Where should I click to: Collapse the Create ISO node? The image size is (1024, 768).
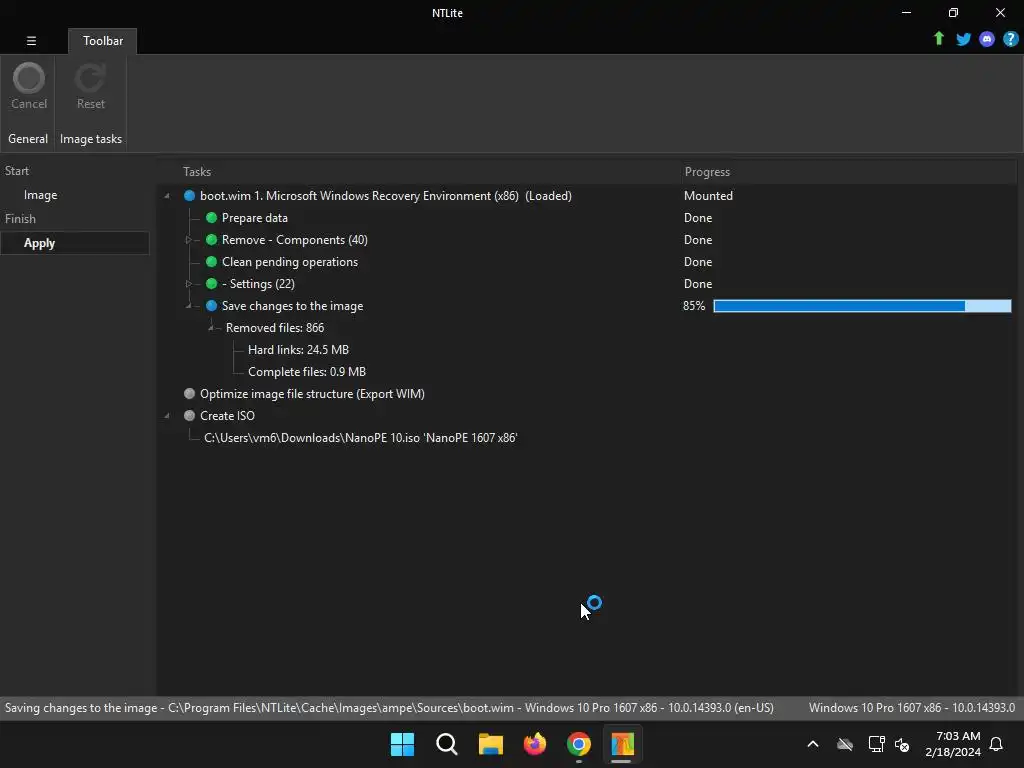(x=167, y=415)
